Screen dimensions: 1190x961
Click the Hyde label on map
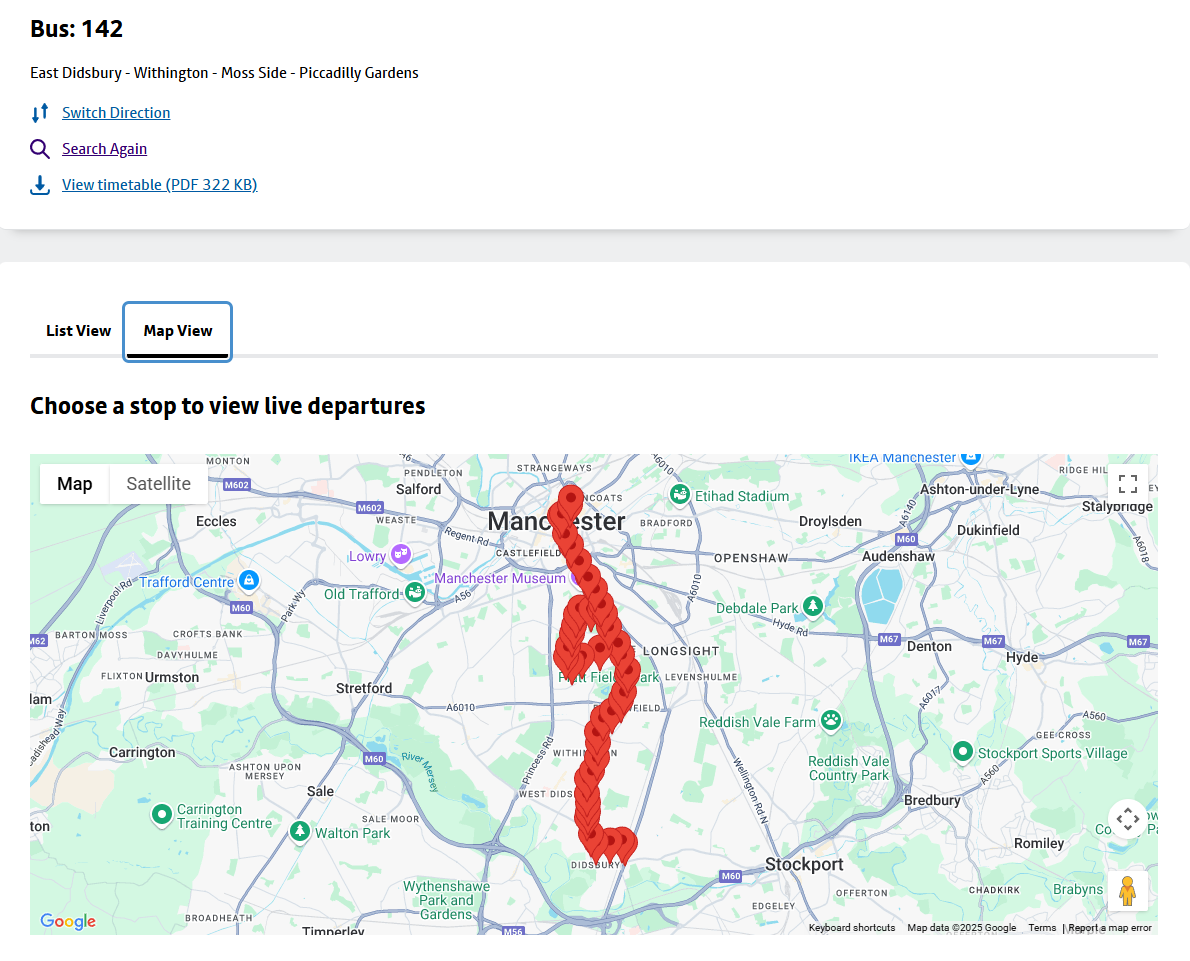pyautogui.click(x=1022, y=657)
